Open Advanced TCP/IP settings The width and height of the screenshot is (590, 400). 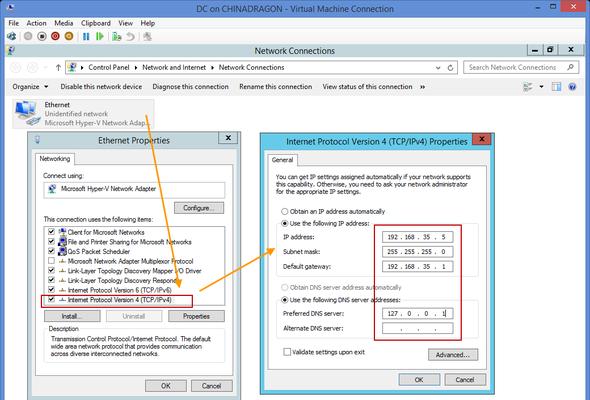(453, 355)
